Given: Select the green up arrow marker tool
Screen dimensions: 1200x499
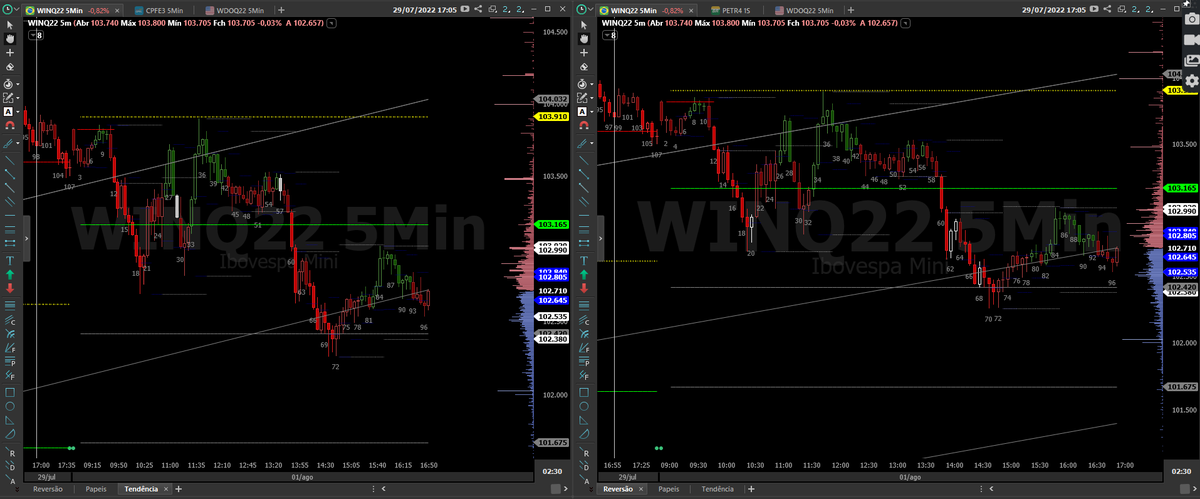Looking at the screenshot, I should [10, 273].
